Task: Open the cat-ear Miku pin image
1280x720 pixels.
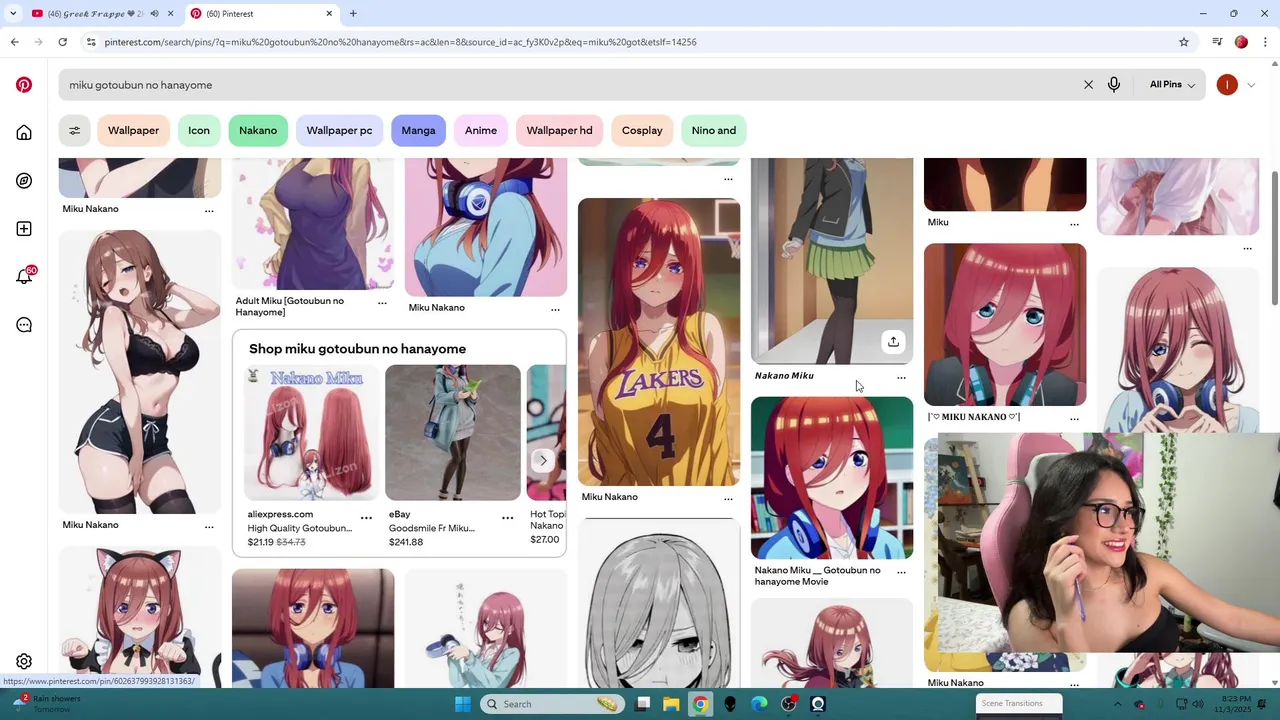Action: pos(140,617)
